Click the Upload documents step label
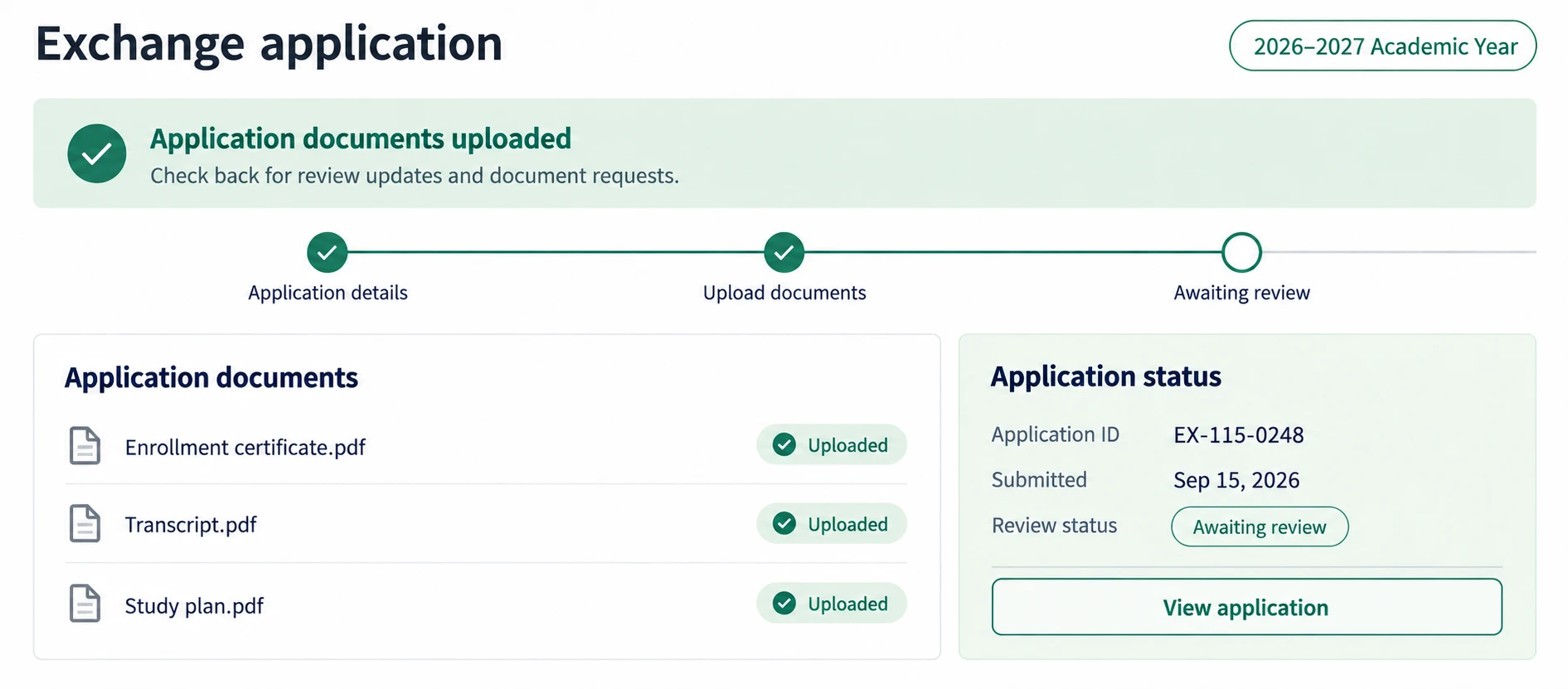Screen dimensions: 1568x689 [784, 293]
